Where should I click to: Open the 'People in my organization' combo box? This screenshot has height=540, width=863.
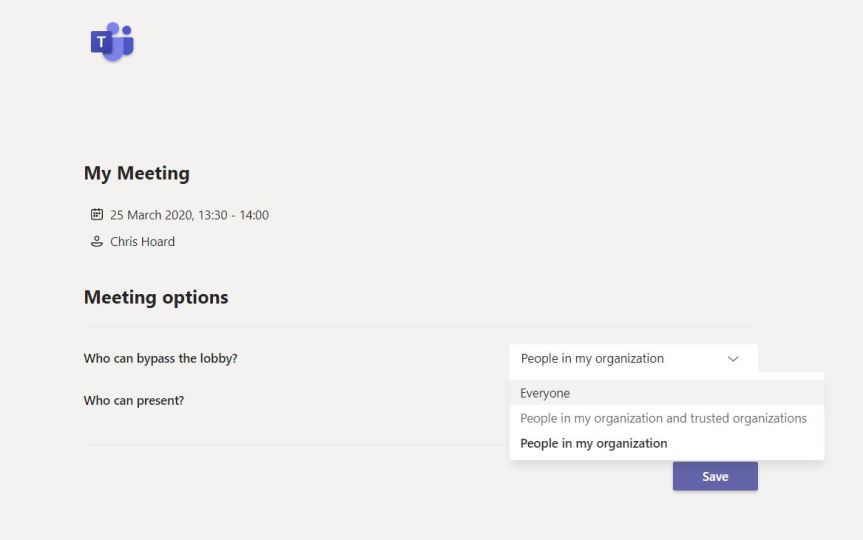pos(620,359)
